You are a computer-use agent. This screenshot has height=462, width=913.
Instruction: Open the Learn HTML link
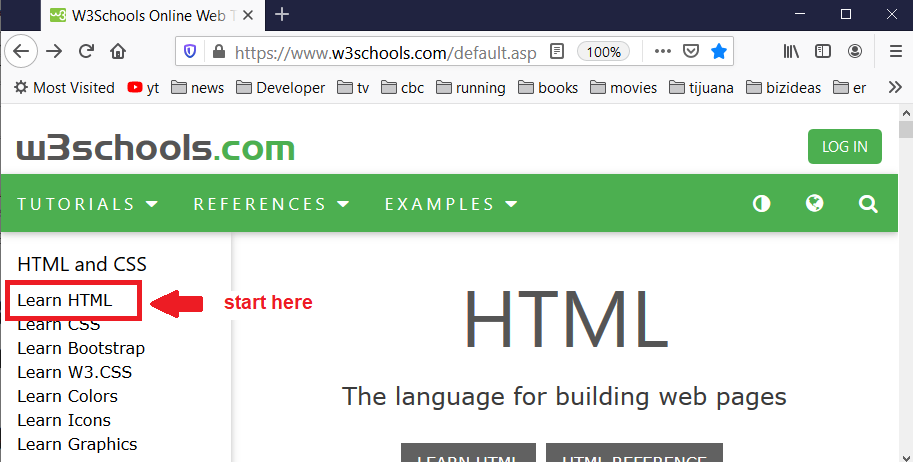65,300
